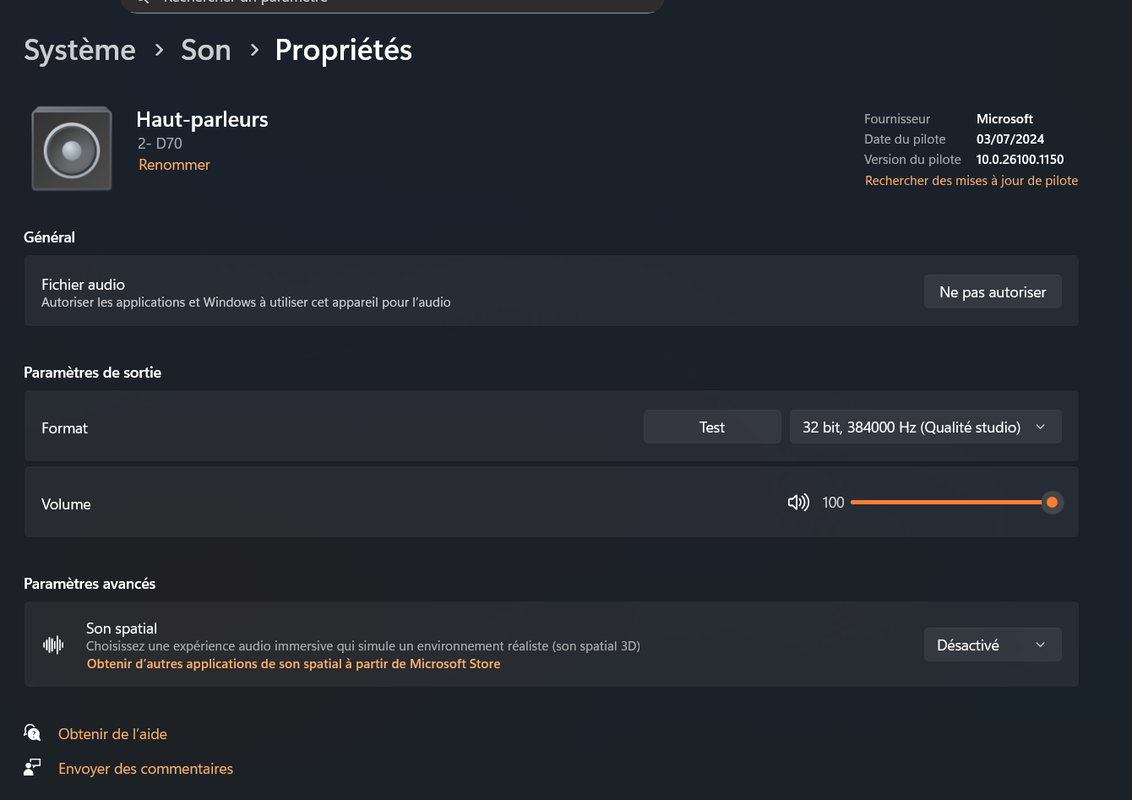Expand the Son spatial Désactivé dropdown
Screen dimensions: 1132x800
[992, 645]
